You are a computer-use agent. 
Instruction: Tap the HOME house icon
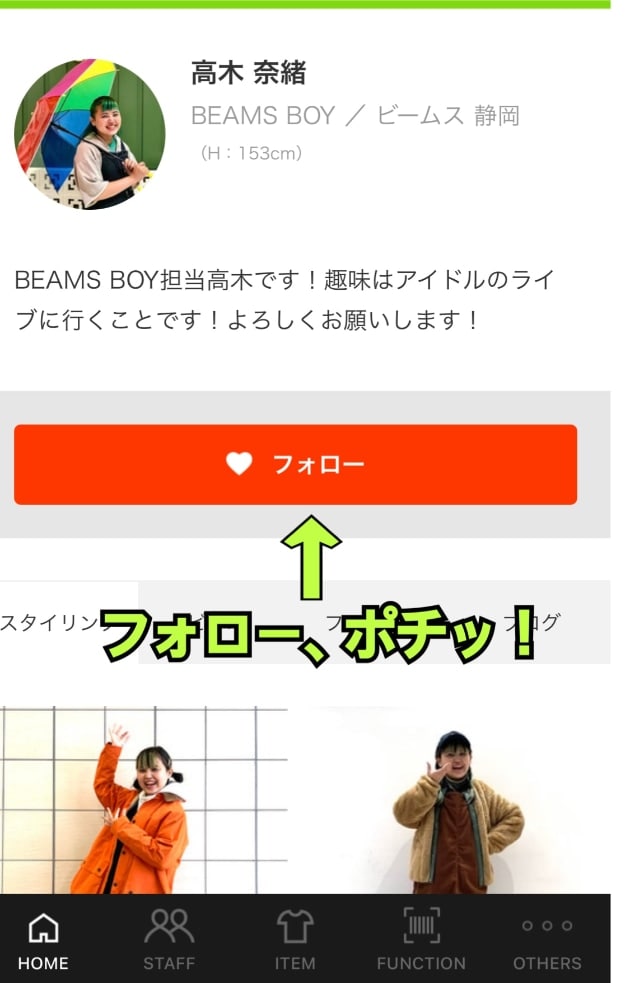(43, 928)
